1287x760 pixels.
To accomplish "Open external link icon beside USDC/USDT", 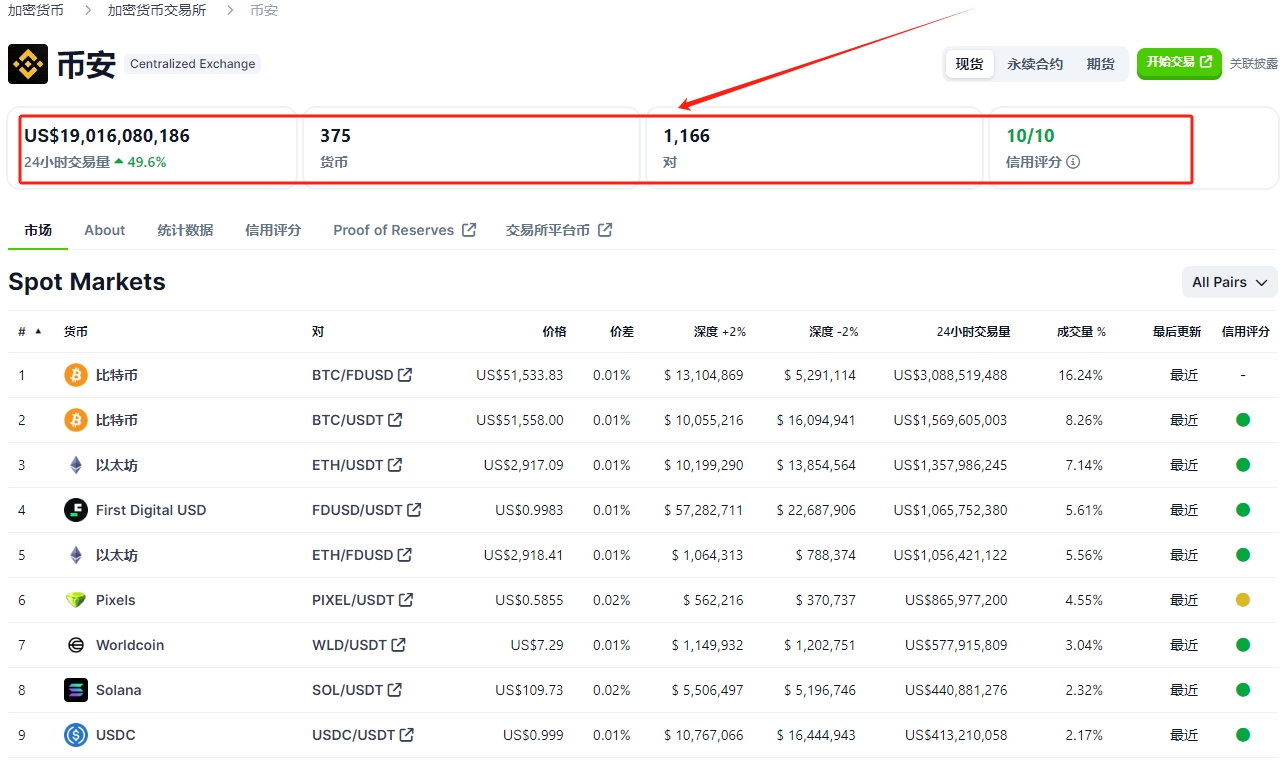I will pos(406,735).
